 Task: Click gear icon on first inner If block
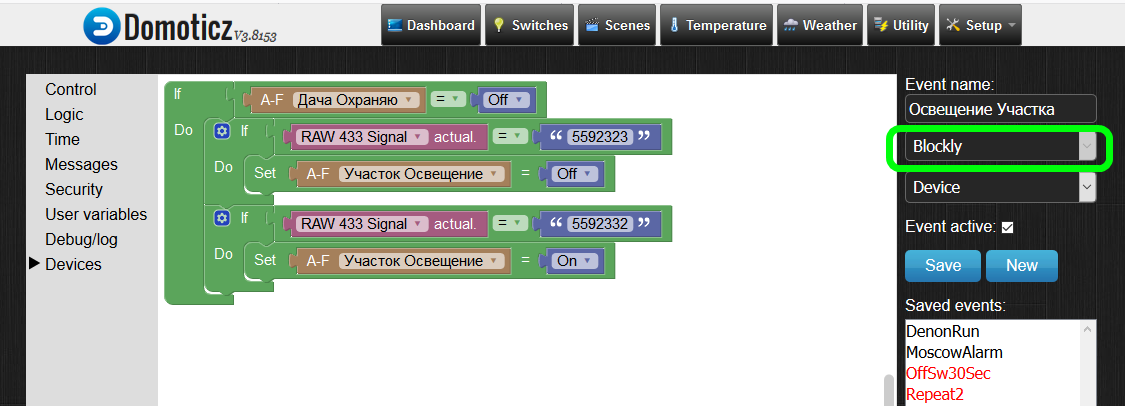(x=222, y=131)
